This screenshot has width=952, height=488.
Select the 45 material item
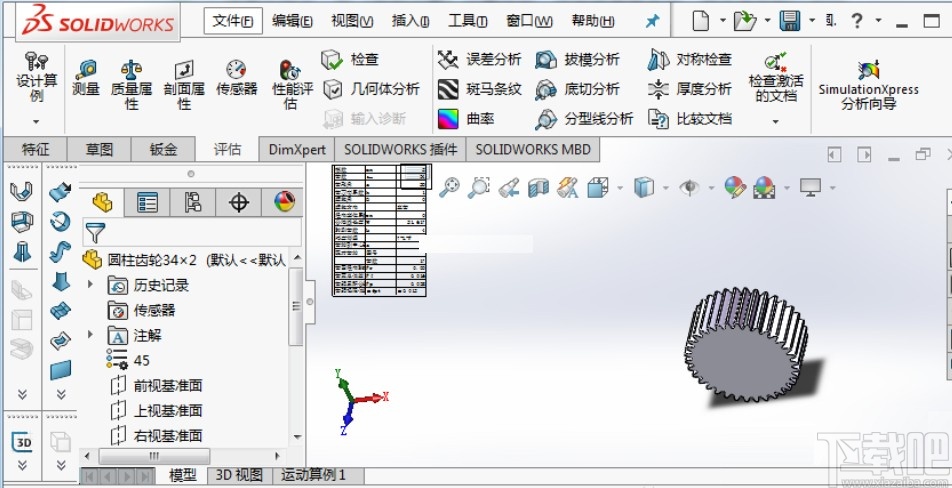point(128,360)
